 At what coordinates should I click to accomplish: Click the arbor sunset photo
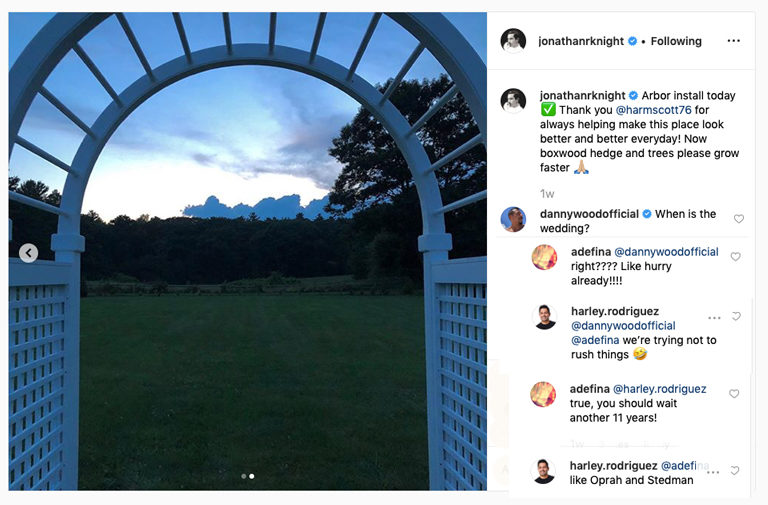click(x=248, y=251)
